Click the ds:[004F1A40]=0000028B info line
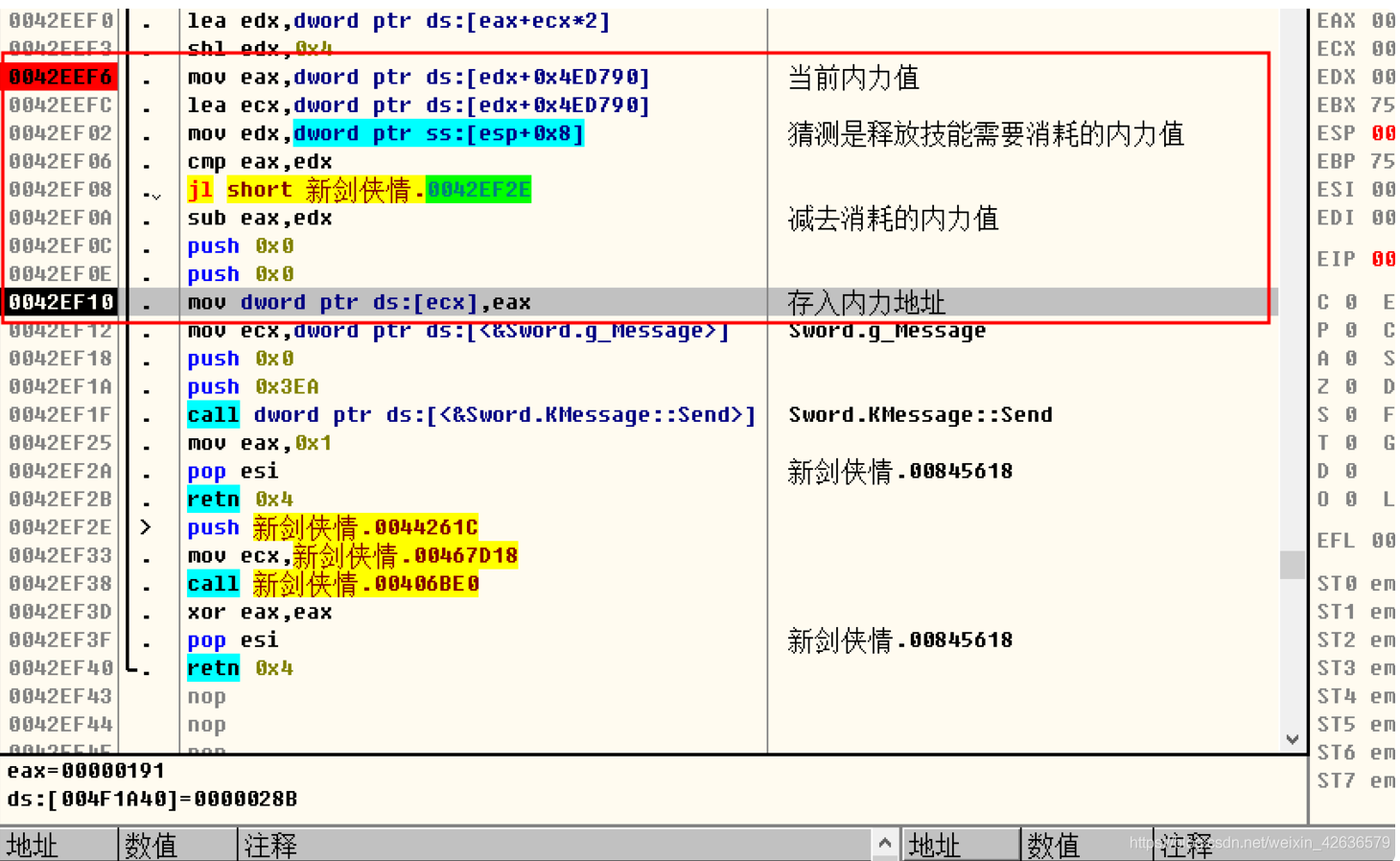Image resolution: width=1400 pixels, height=861 pixels. coord(152,799)
